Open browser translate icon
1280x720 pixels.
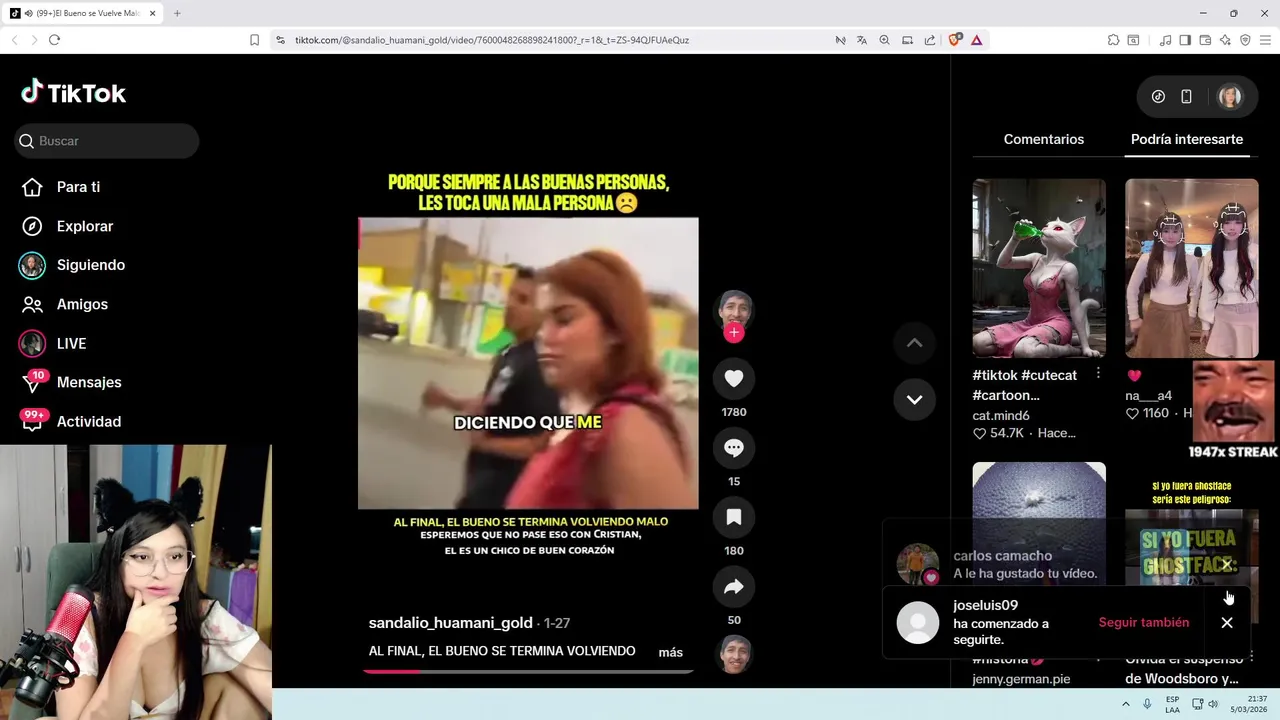[x=862, y=40]
